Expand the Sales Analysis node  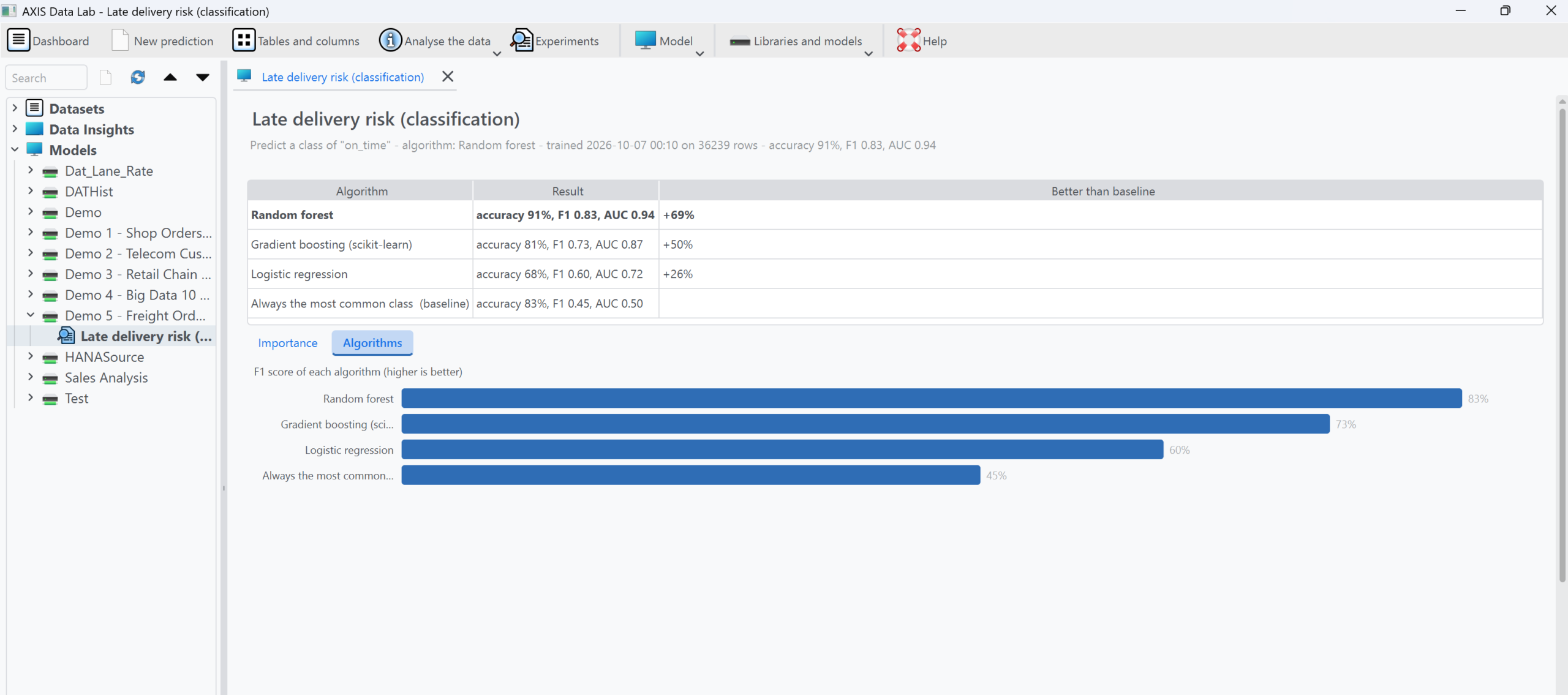[x=31, y=378]
